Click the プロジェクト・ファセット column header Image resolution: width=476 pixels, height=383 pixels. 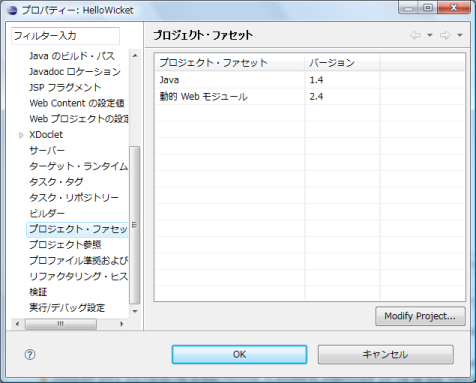230,62
